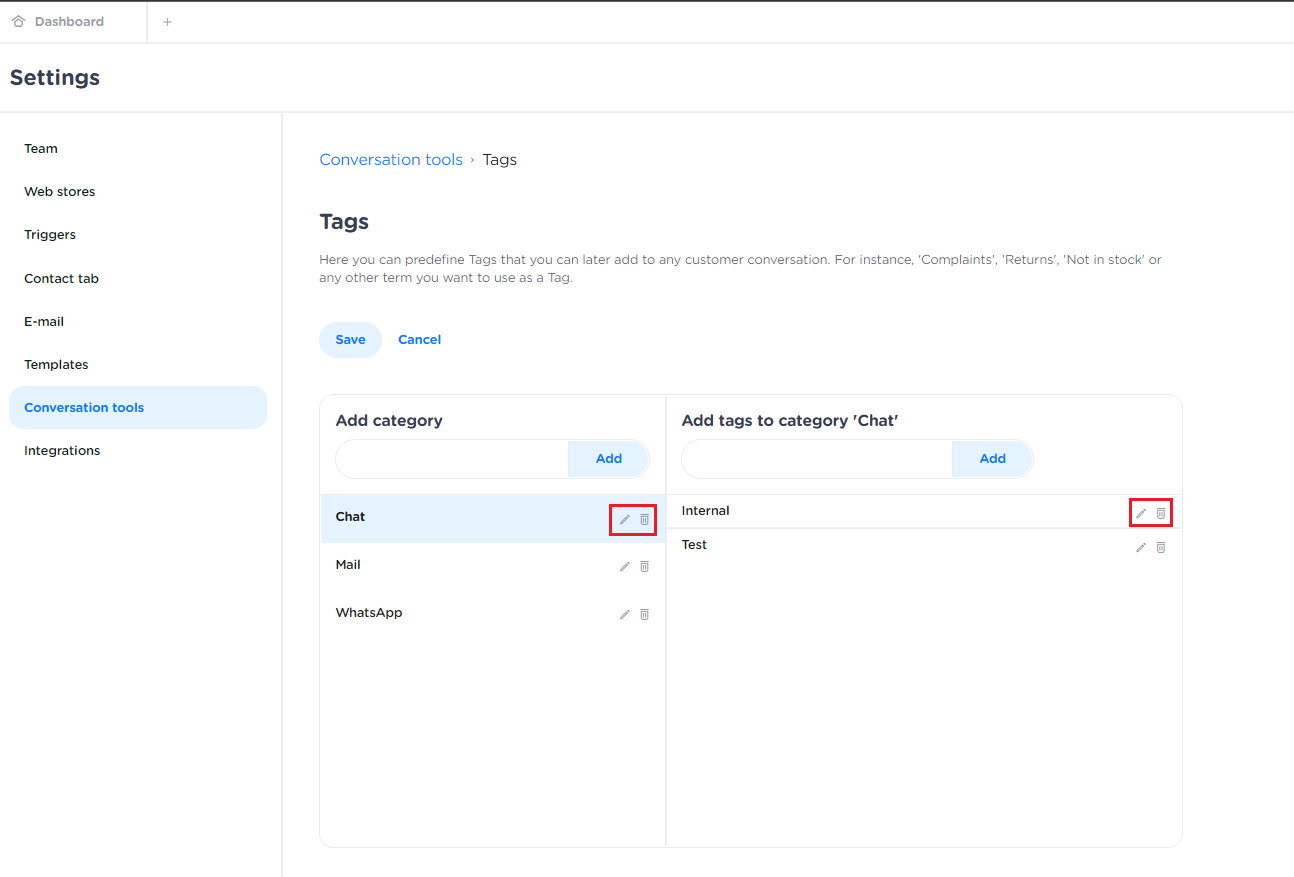Delete the Test tag
The image size is (1294, 877).
1161,547
